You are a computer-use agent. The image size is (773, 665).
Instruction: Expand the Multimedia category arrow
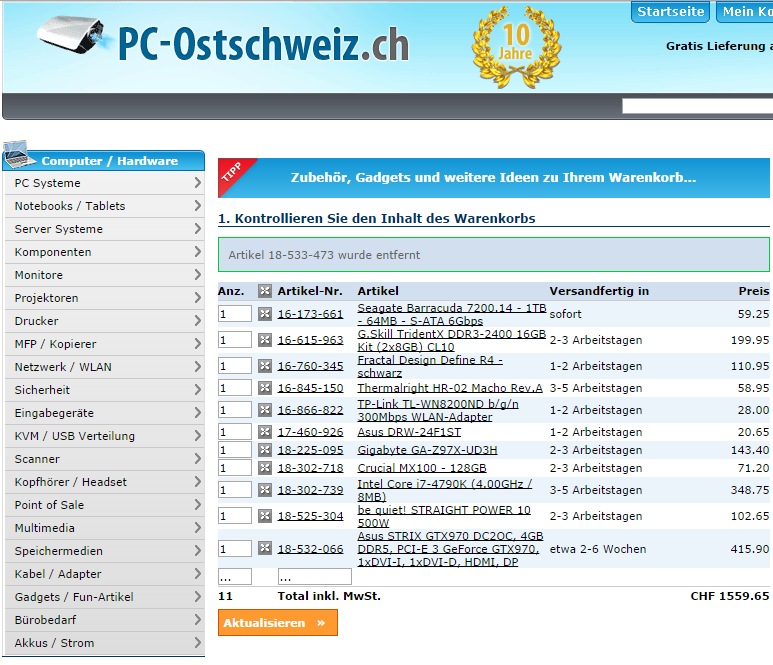tap(197, 528)
